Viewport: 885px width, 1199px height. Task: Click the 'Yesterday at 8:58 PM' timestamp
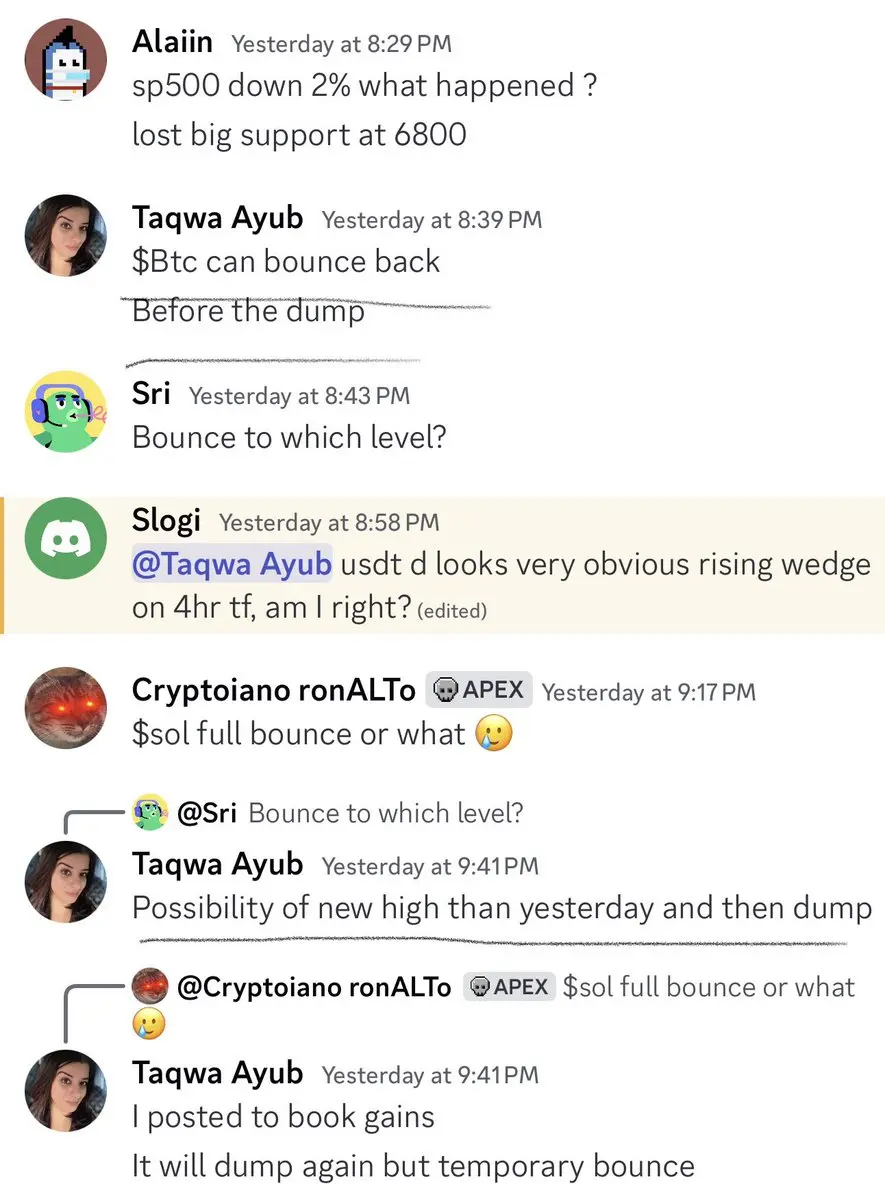330,522
